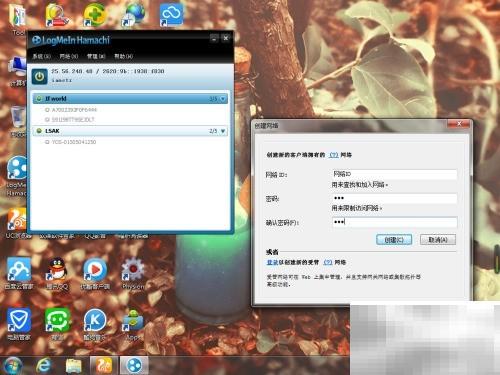Image resolution: width=500 pixels, height=375 pixels.
Task: Collapse the LSAK network arrow
Action: pyautogui.click(x=223, y=131)
